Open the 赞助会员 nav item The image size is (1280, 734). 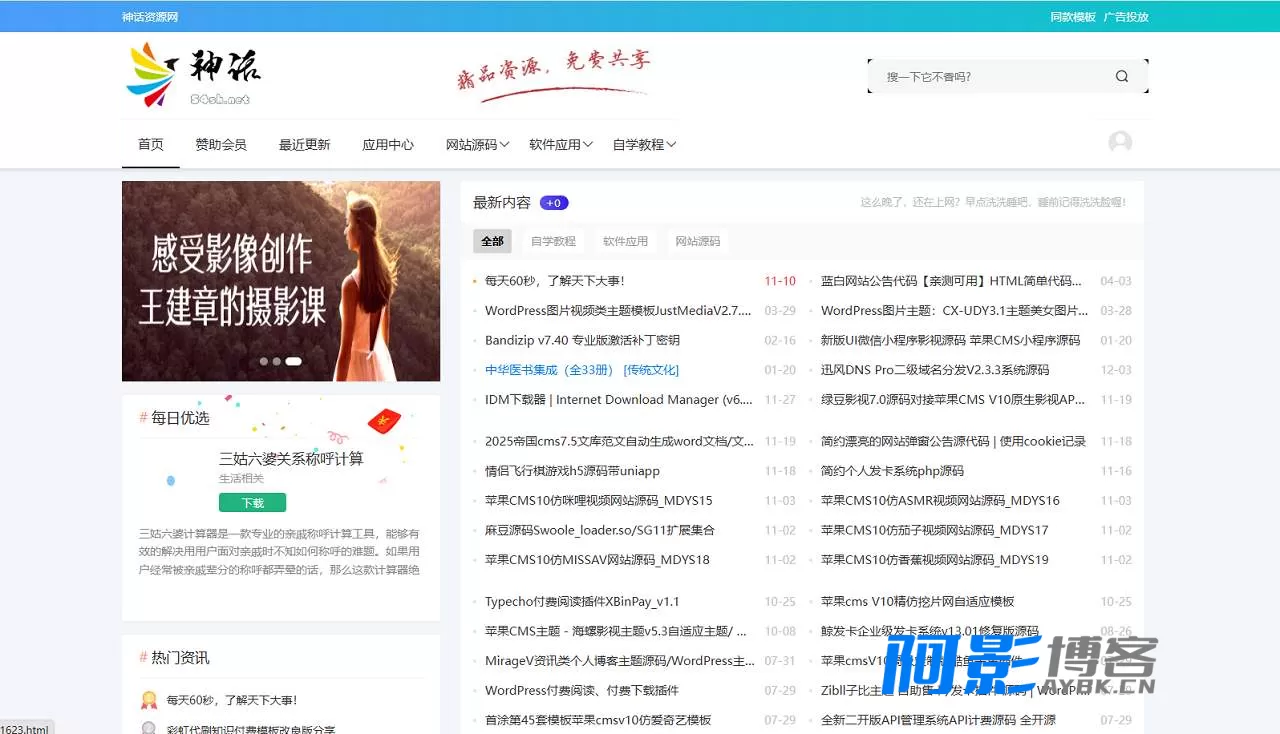click(x=221, y=145)
